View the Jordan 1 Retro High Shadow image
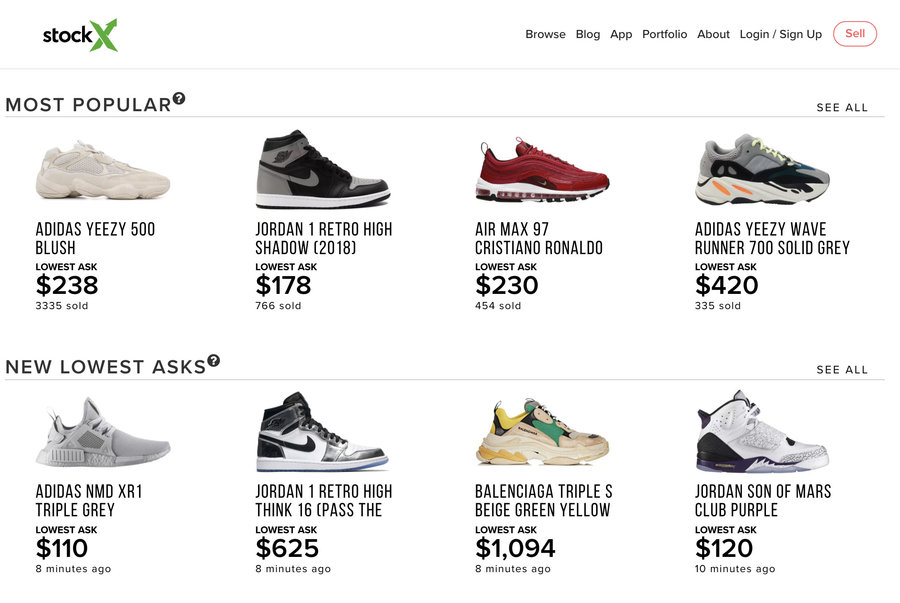This screenshot has width=900, height=603. click(322, 168)
